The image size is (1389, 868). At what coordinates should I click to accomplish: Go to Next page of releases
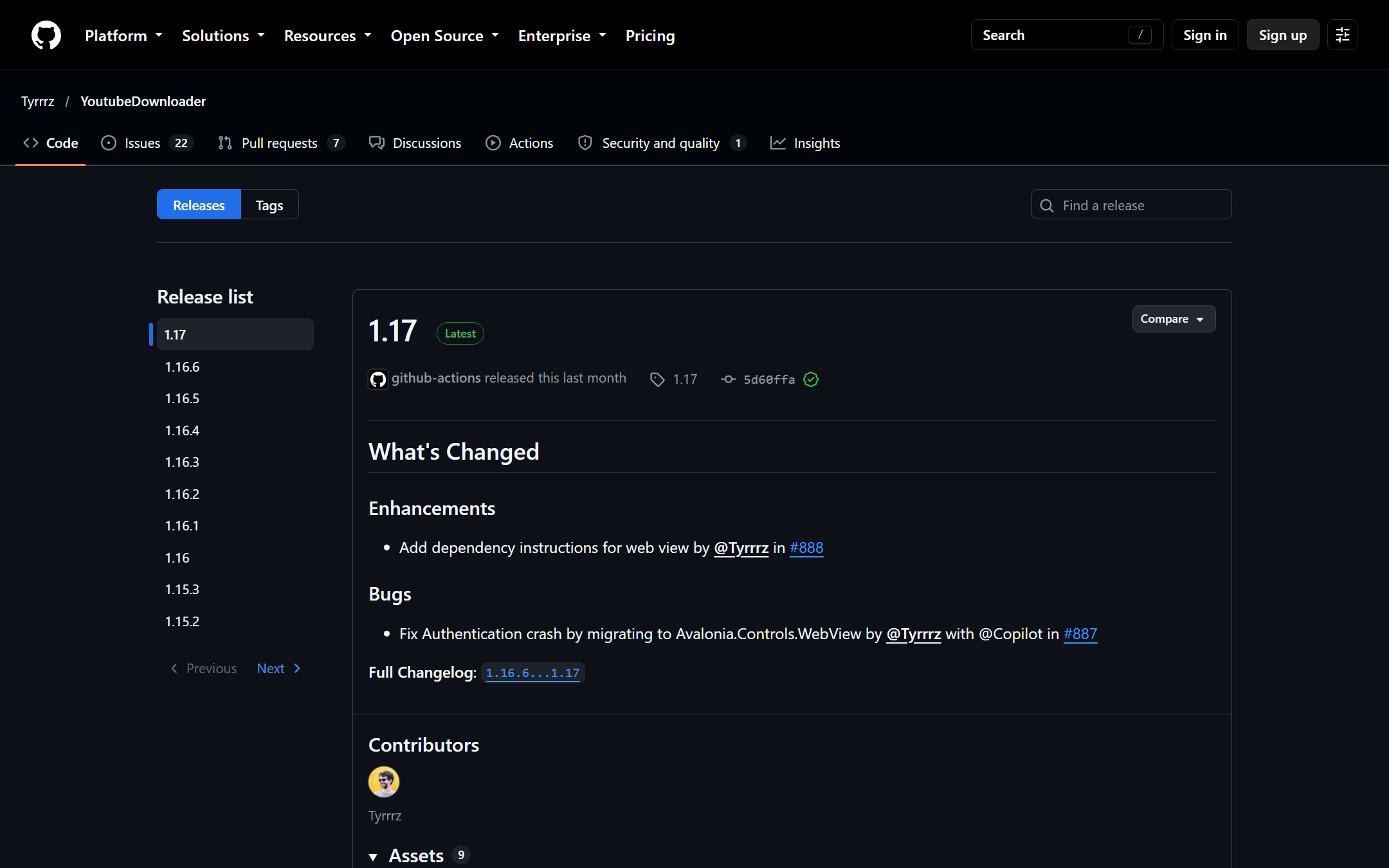pos(279,669)
